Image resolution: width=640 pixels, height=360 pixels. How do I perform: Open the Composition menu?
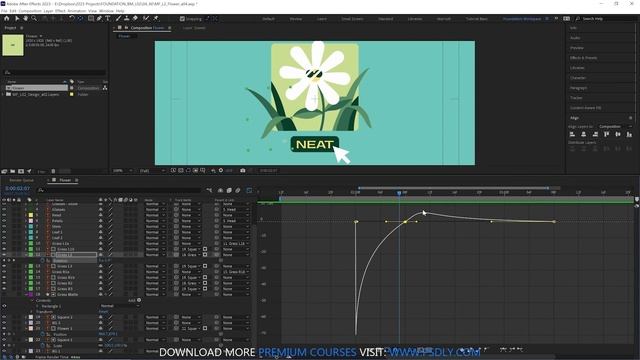click(30, 11)
